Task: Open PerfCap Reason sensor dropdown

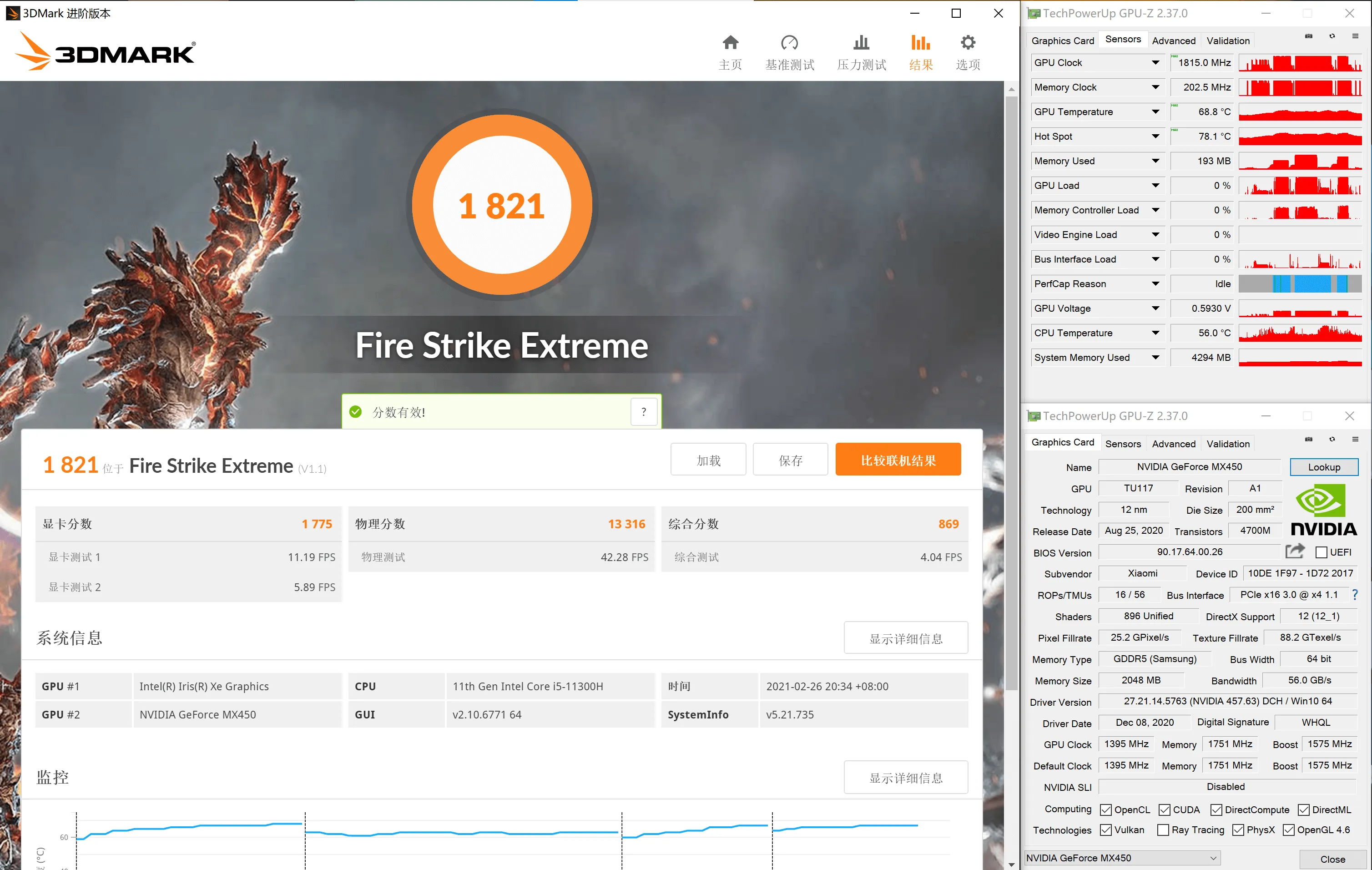Action: (x=1155, y=284)
